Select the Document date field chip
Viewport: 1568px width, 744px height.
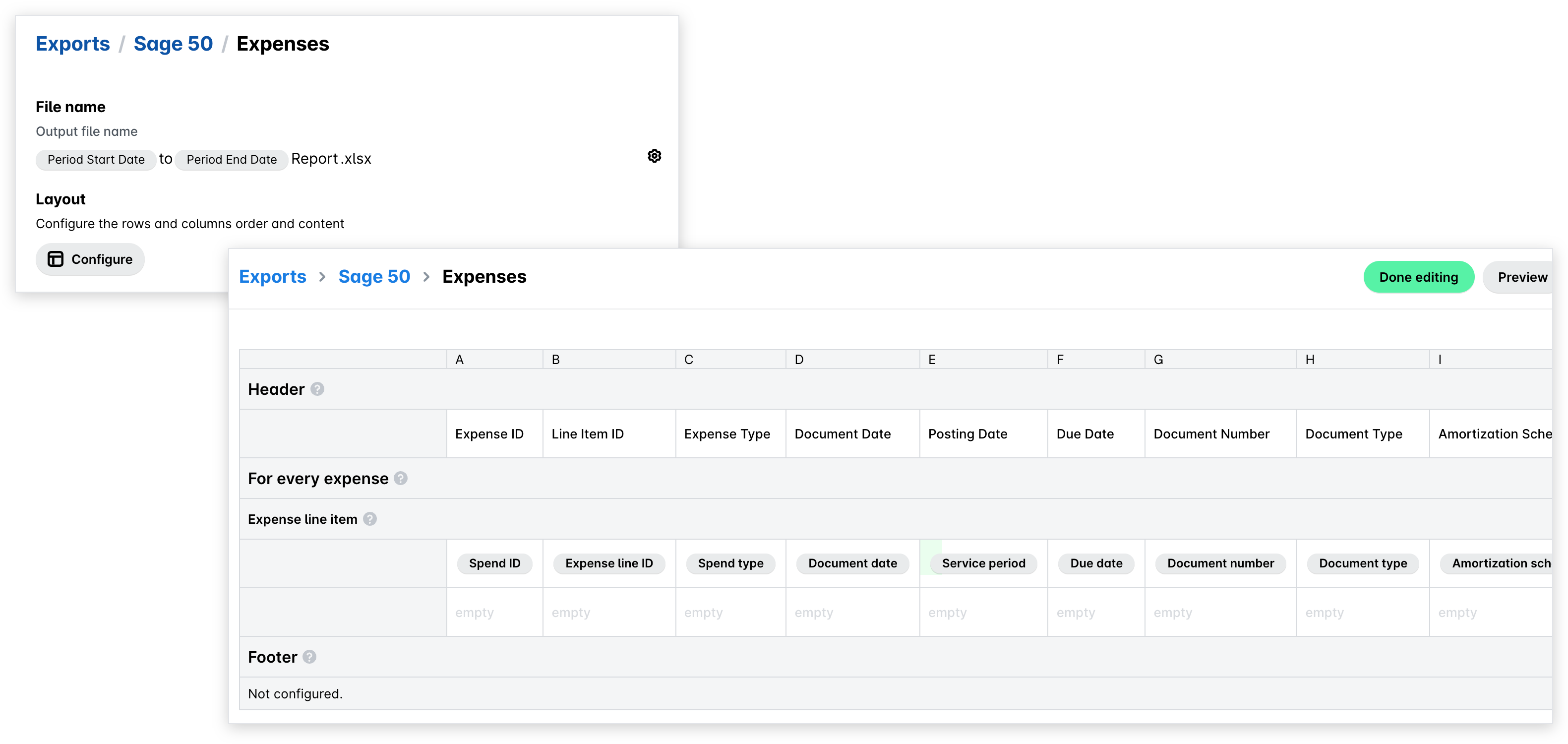click(853, 563)
